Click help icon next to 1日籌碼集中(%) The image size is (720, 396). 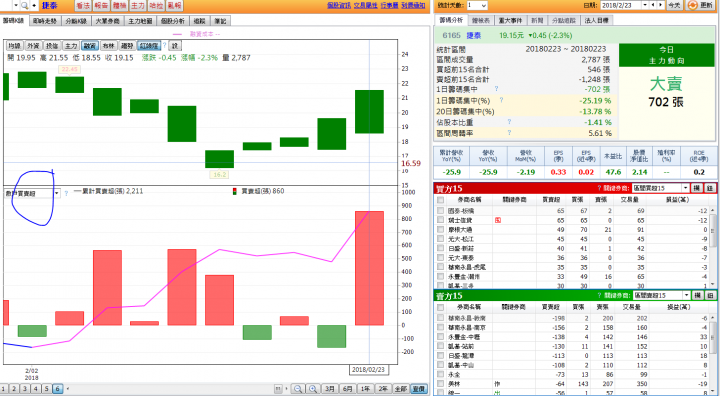(x=501, y=100)
